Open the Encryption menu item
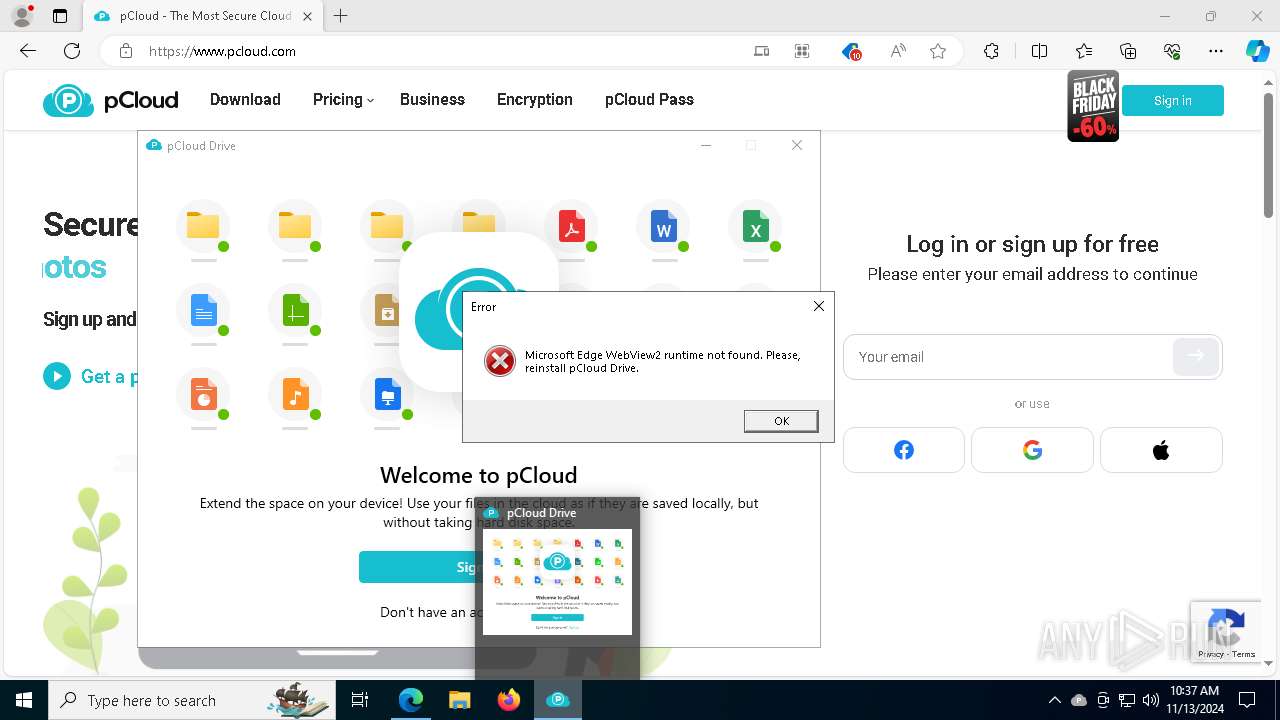This screenshot has height=720, width=1280. (x=535, y=99)
